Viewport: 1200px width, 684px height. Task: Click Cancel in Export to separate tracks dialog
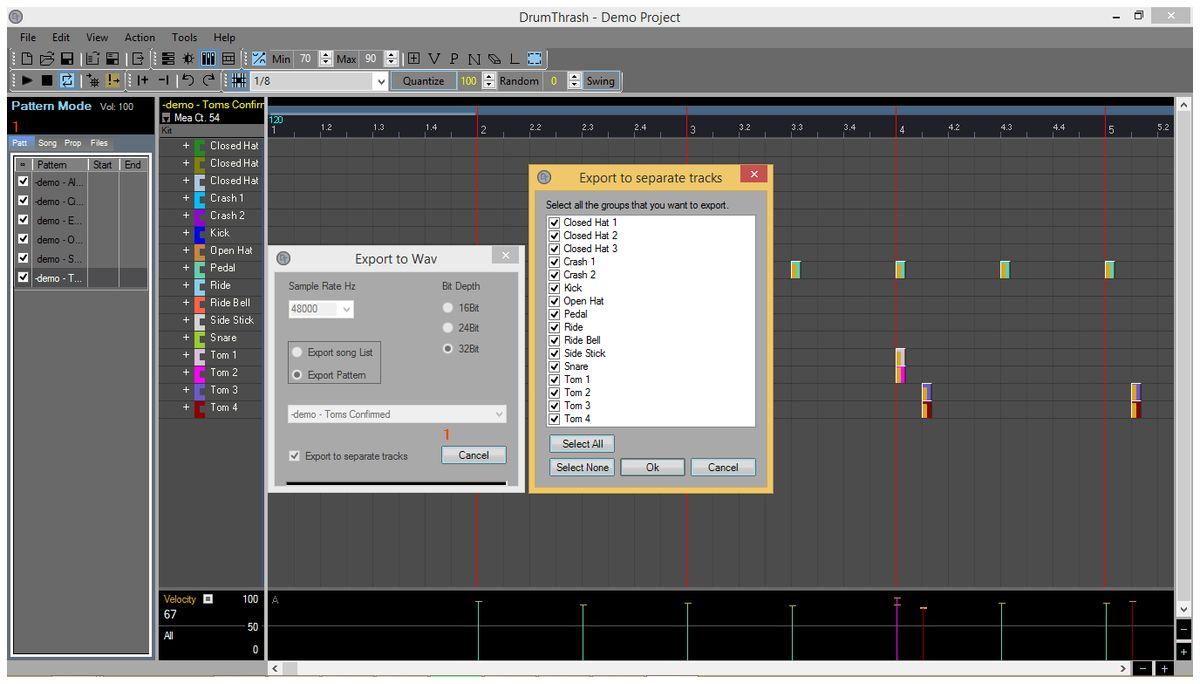point(722,467)
